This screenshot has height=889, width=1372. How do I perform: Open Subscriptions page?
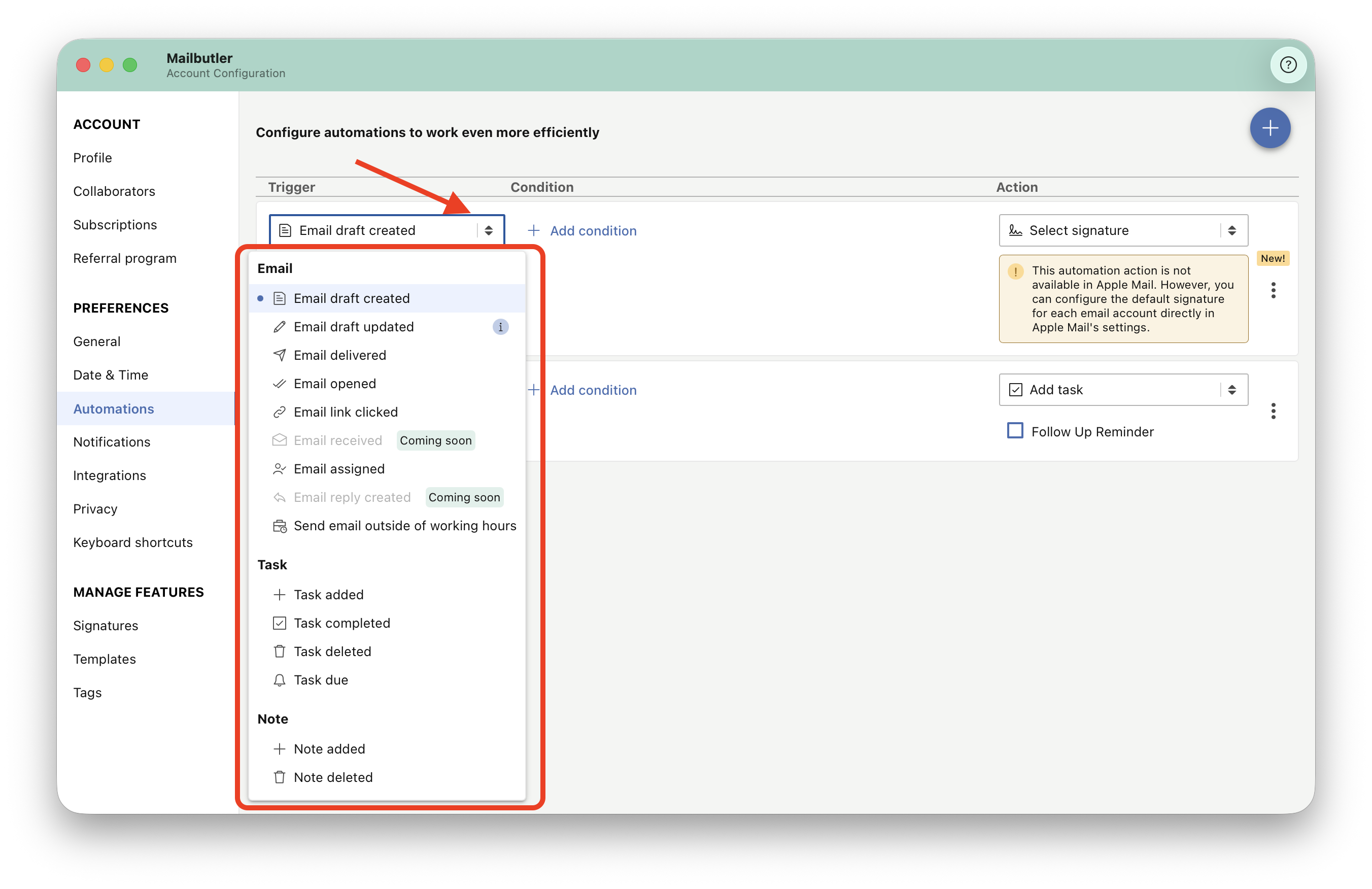(x=115, y=225)
